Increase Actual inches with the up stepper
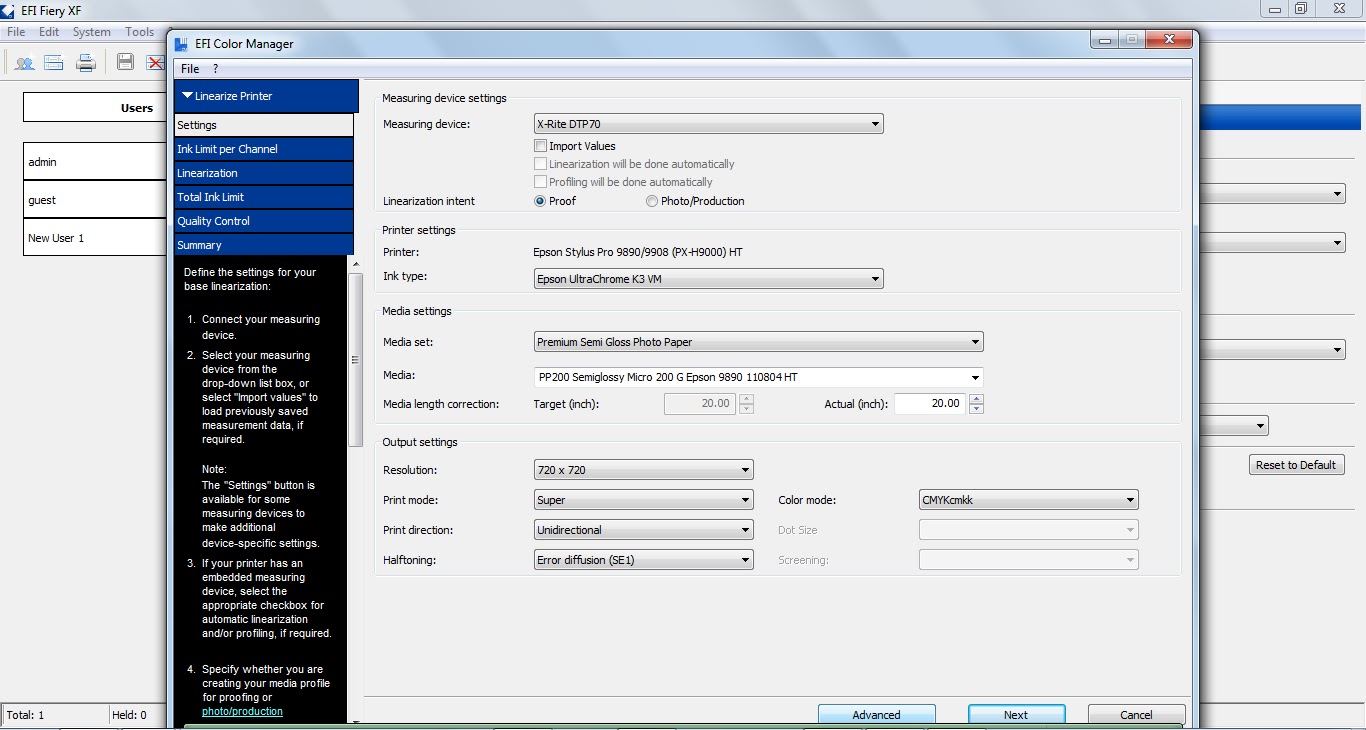The height and width of the screenshot is (730, 1366). coord(977,399)
